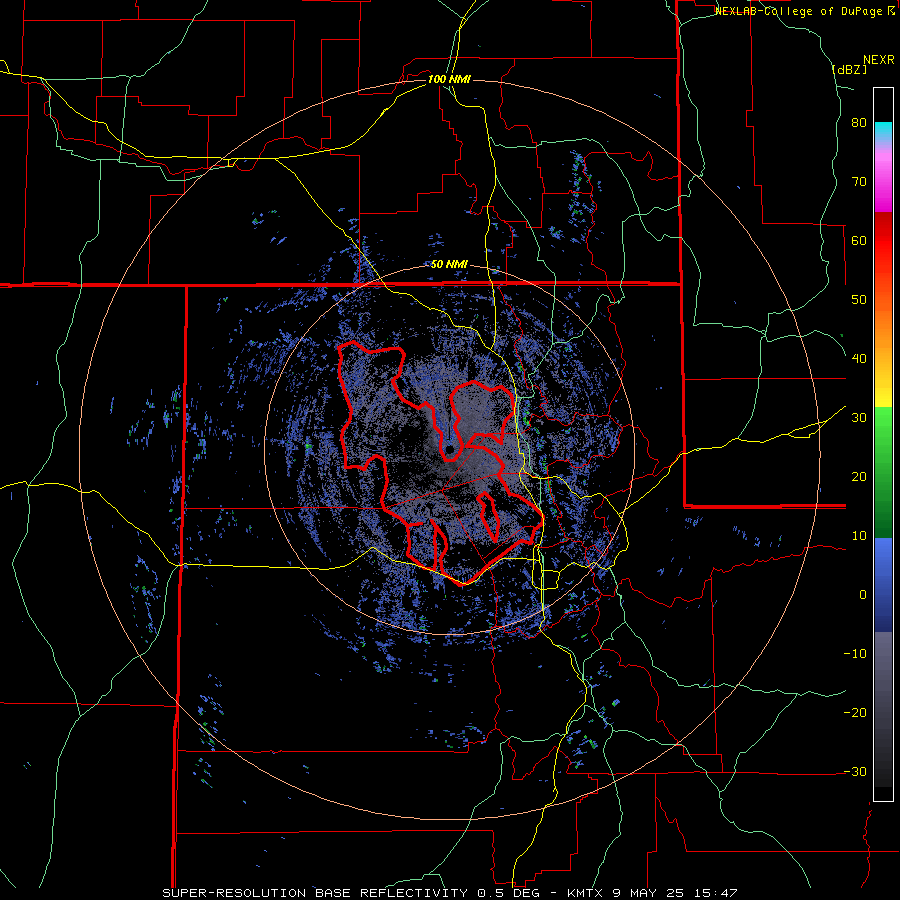This screenshot has height=900, width=900.
Task: Click the -10 value on the dBZ scale
Action: click(855, 654)
